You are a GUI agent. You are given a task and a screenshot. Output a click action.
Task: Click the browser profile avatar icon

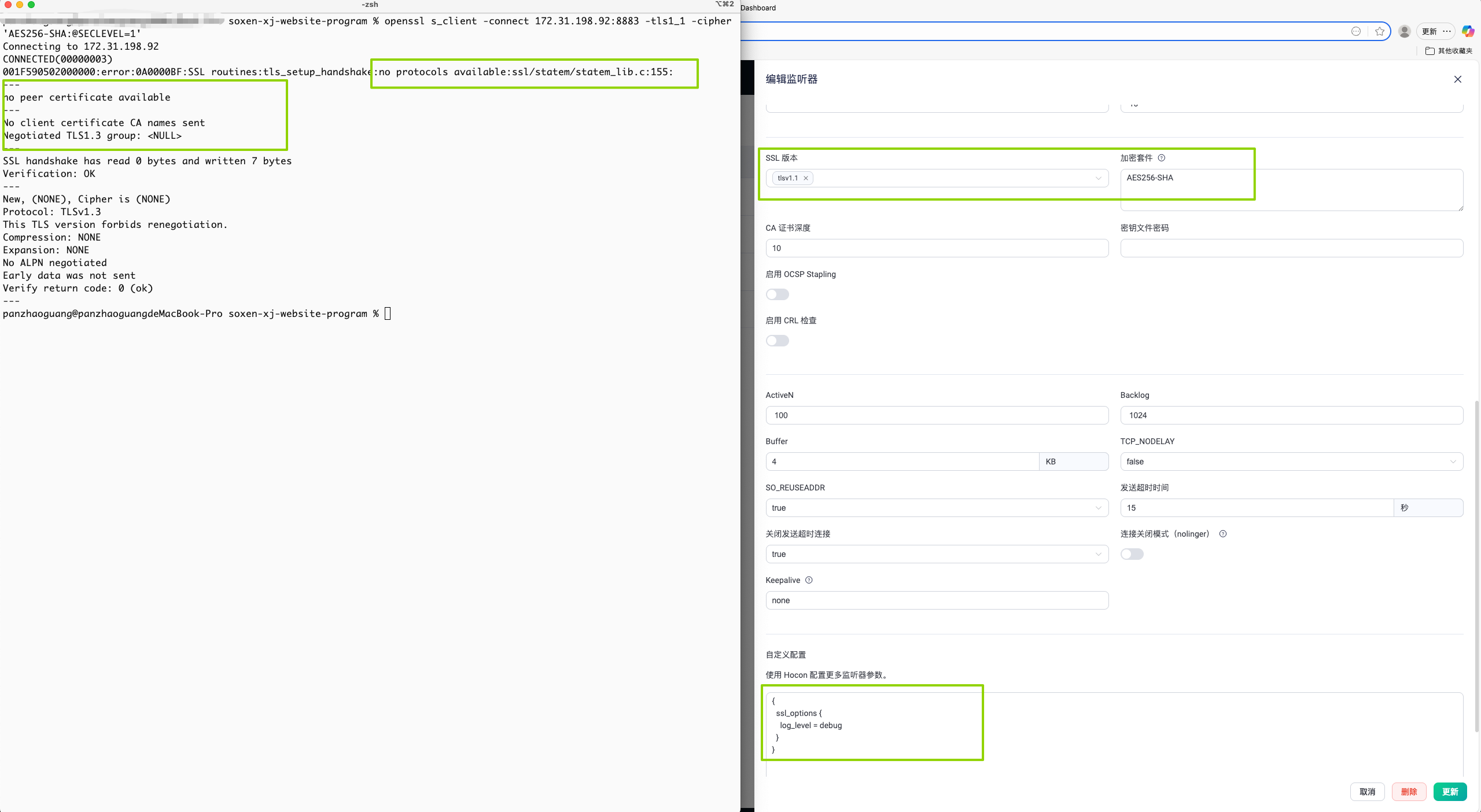(1404, 31)
